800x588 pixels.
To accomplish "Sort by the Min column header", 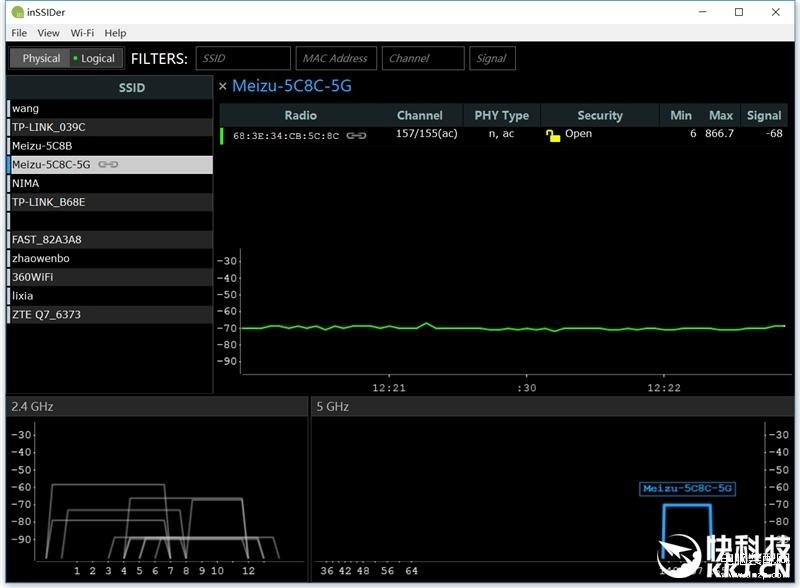I will tap(681, 115).
